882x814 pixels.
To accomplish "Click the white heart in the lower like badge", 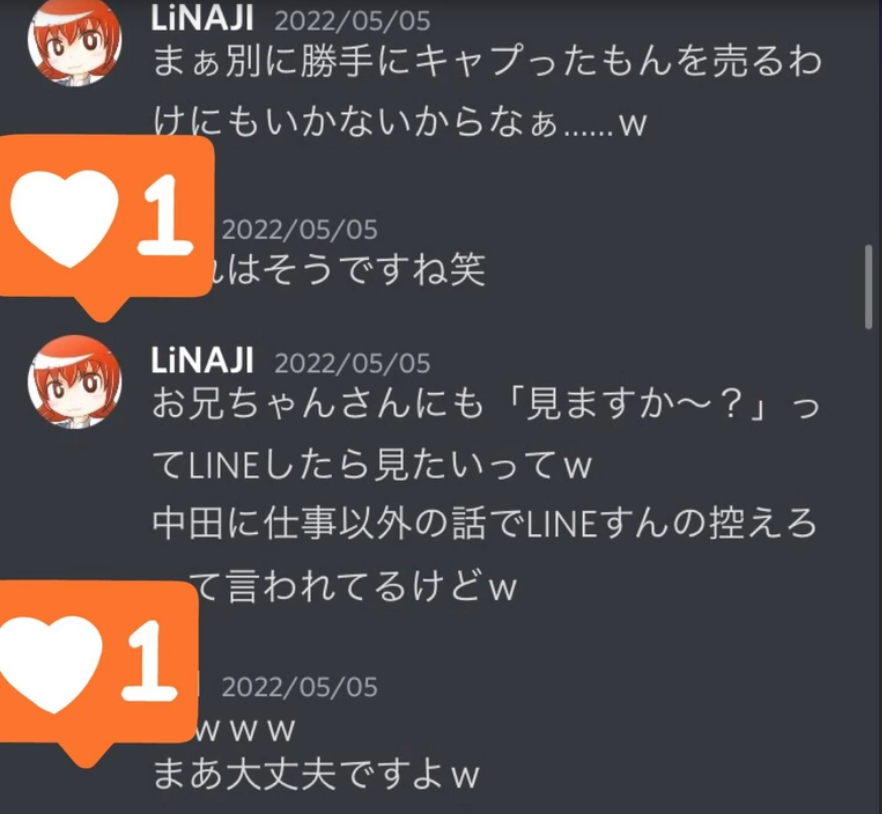I will [50, 665].
